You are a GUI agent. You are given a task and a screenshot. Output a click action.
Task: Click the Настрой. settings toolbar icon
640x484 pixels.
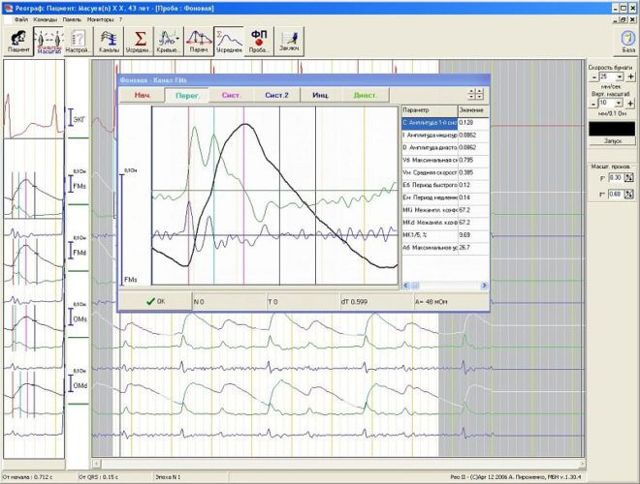coord(77,39)
